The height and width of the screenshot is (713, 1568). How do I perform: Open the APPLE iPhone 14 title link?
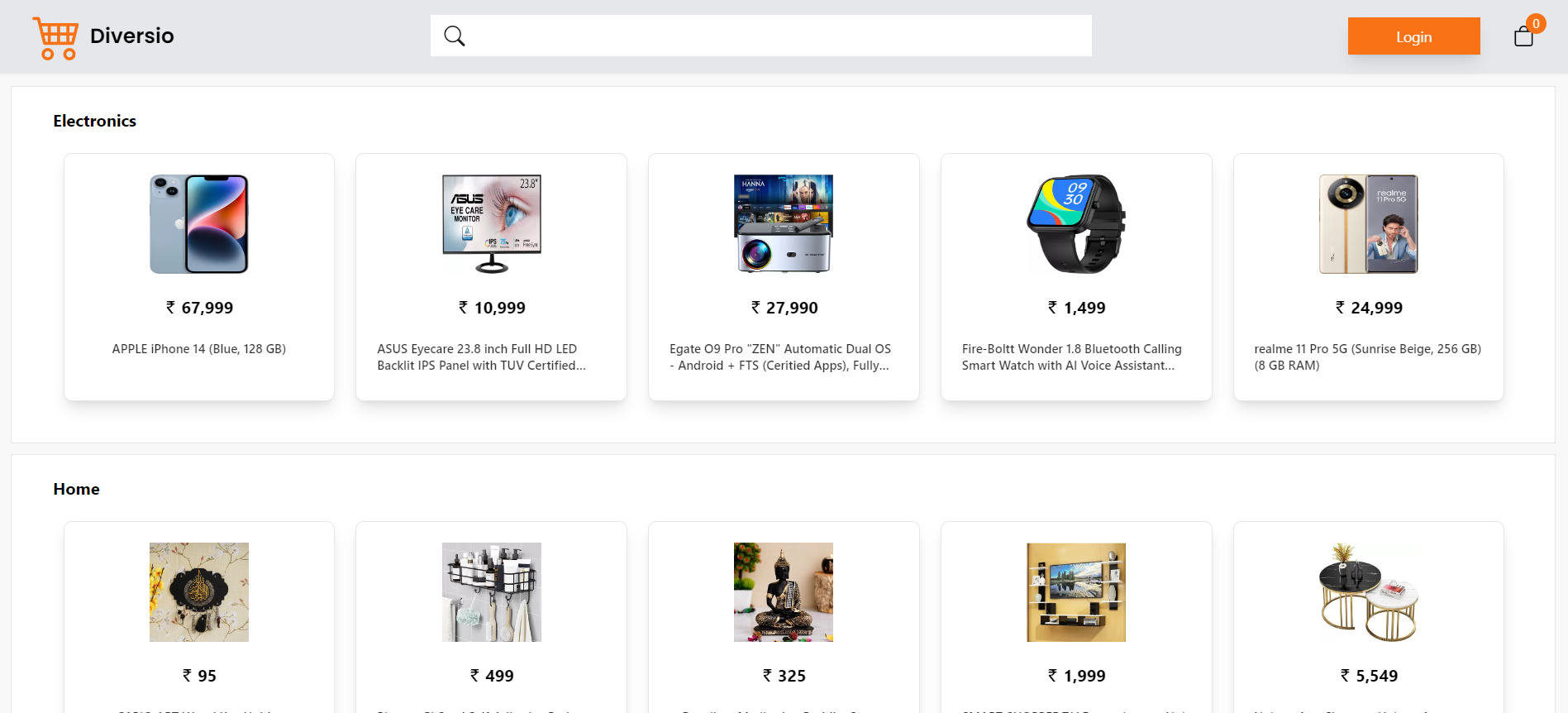[x=199, y=349]
